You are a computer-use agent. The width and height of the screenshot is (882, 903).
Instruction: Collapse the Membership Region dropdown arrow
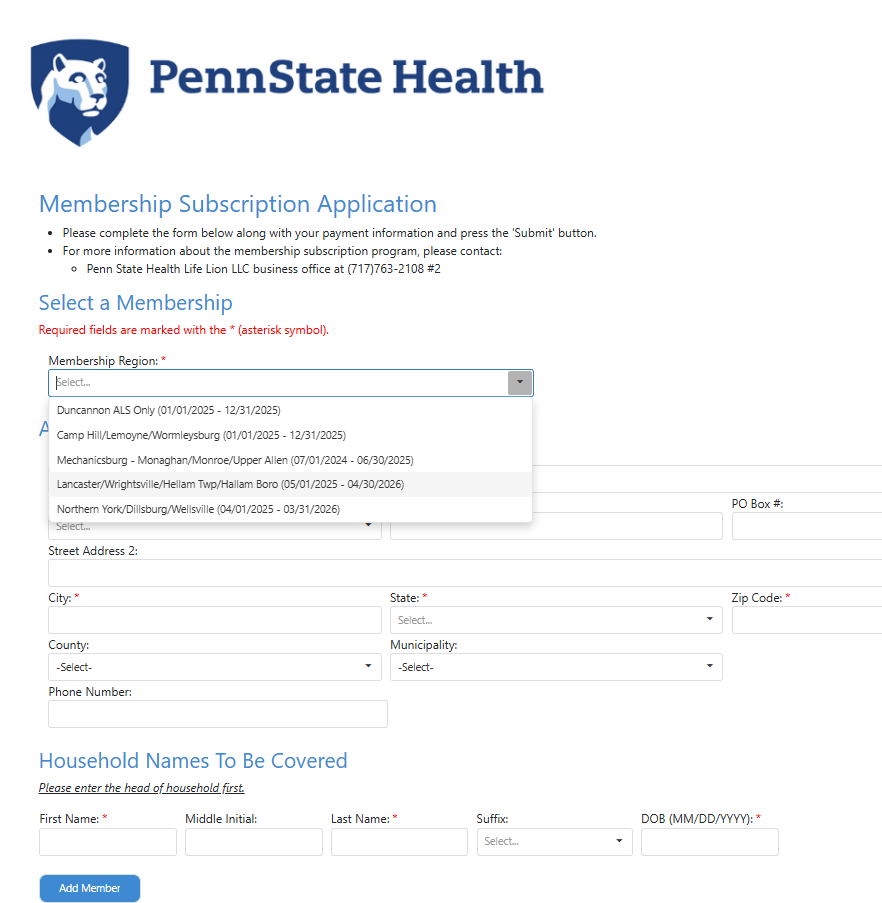(520, 382)
